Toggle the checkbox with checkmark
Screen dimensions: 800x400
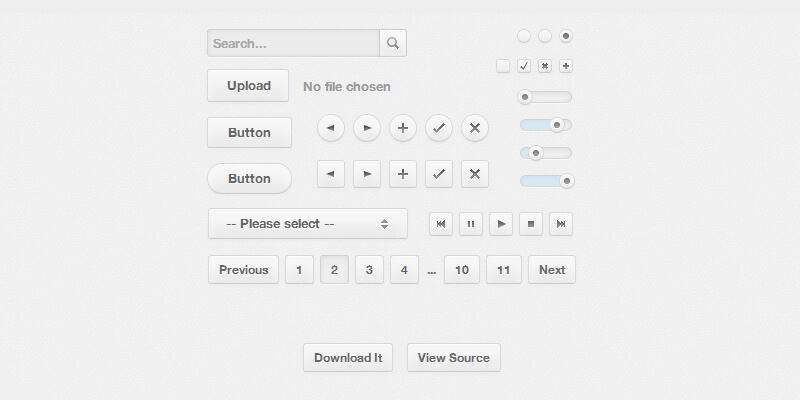[524, 66]
